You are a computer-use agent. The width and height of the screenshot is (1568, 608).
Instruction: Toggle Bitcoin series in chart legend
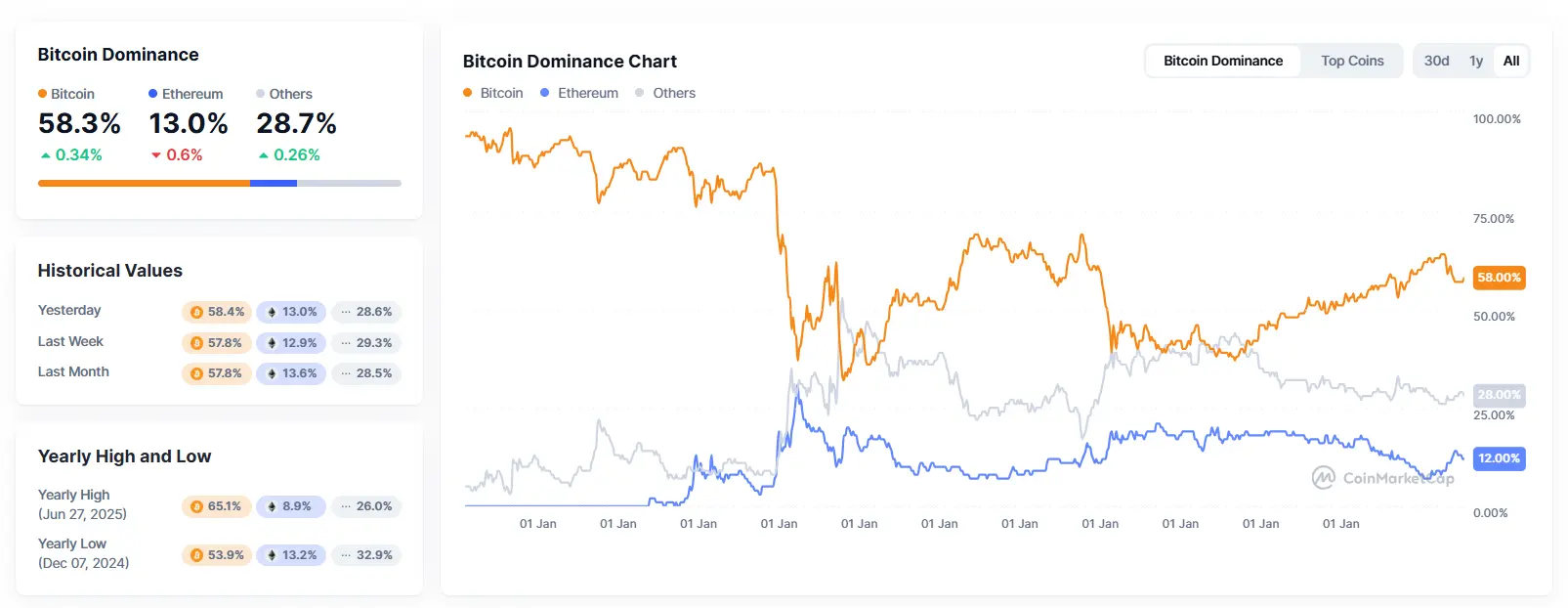tap(493, 93)
